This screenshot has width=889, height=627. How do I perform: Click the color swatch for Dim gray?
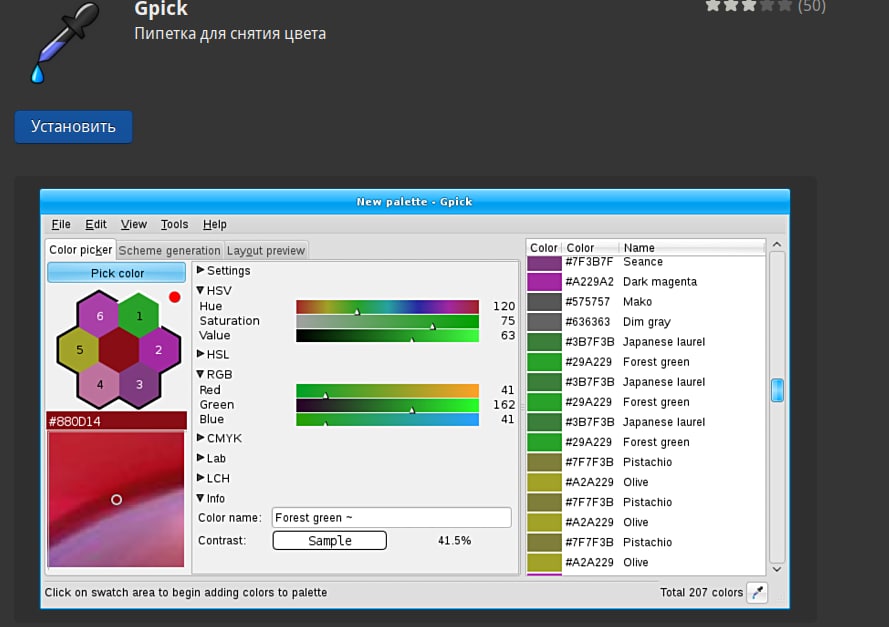point(544,322)
